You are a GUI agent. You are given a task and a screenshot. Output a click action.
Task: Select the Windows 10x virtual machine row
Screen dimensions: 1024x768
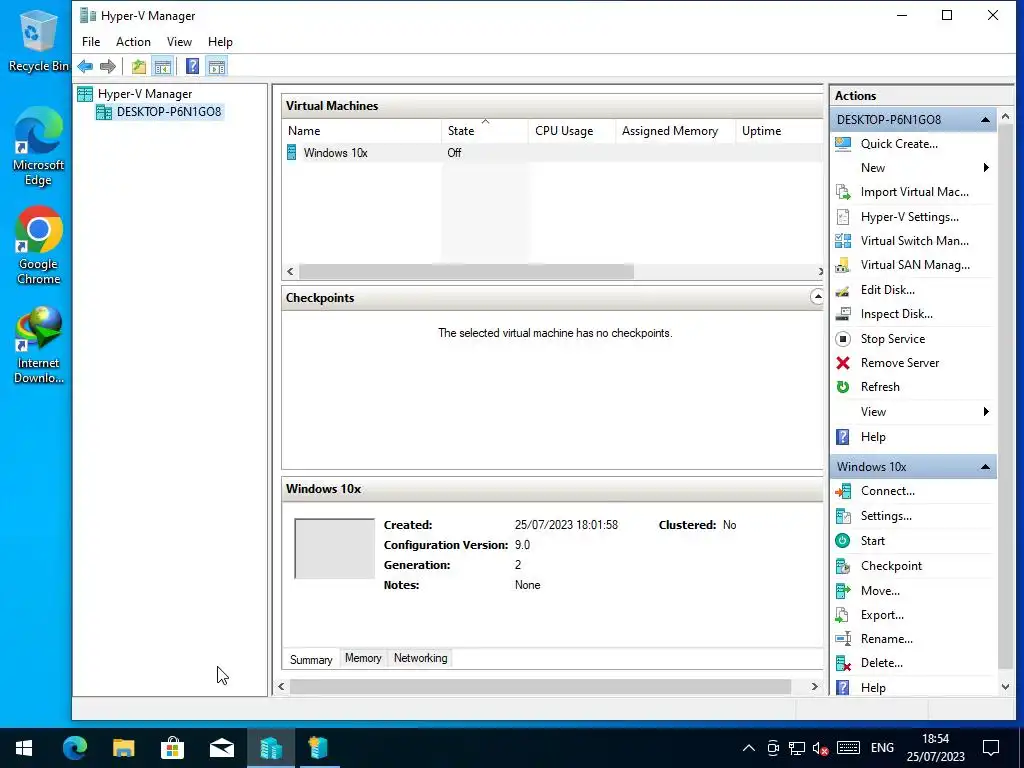click(x=552, y=153)
